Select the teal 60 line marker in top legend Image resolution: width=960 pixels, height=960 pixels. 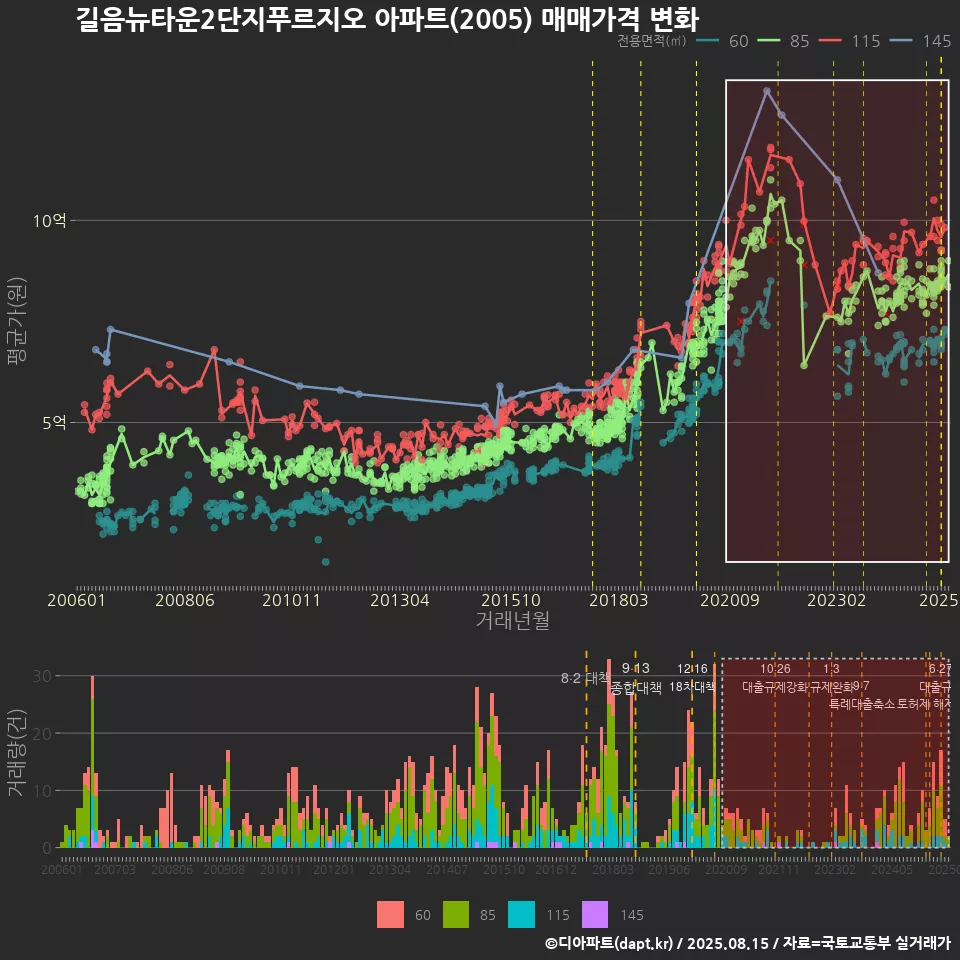point(708,41)
